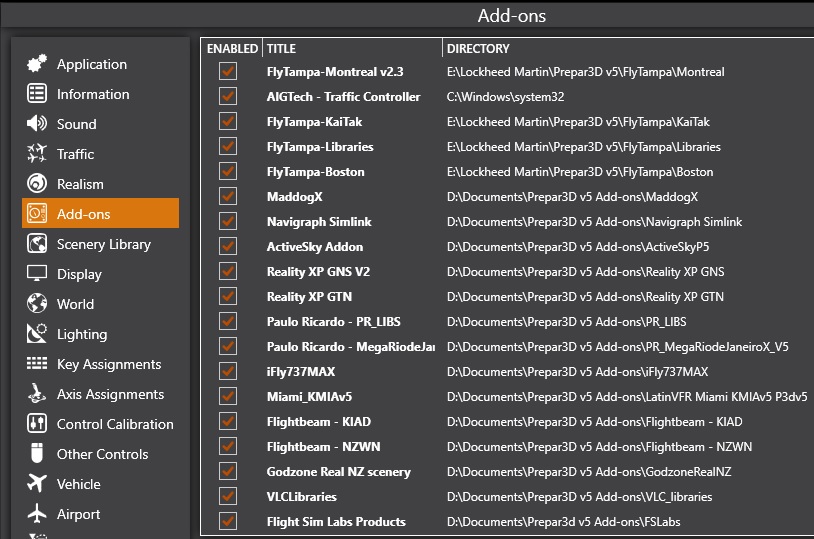Click the Lighting moon icon

(x=37, y=333)
